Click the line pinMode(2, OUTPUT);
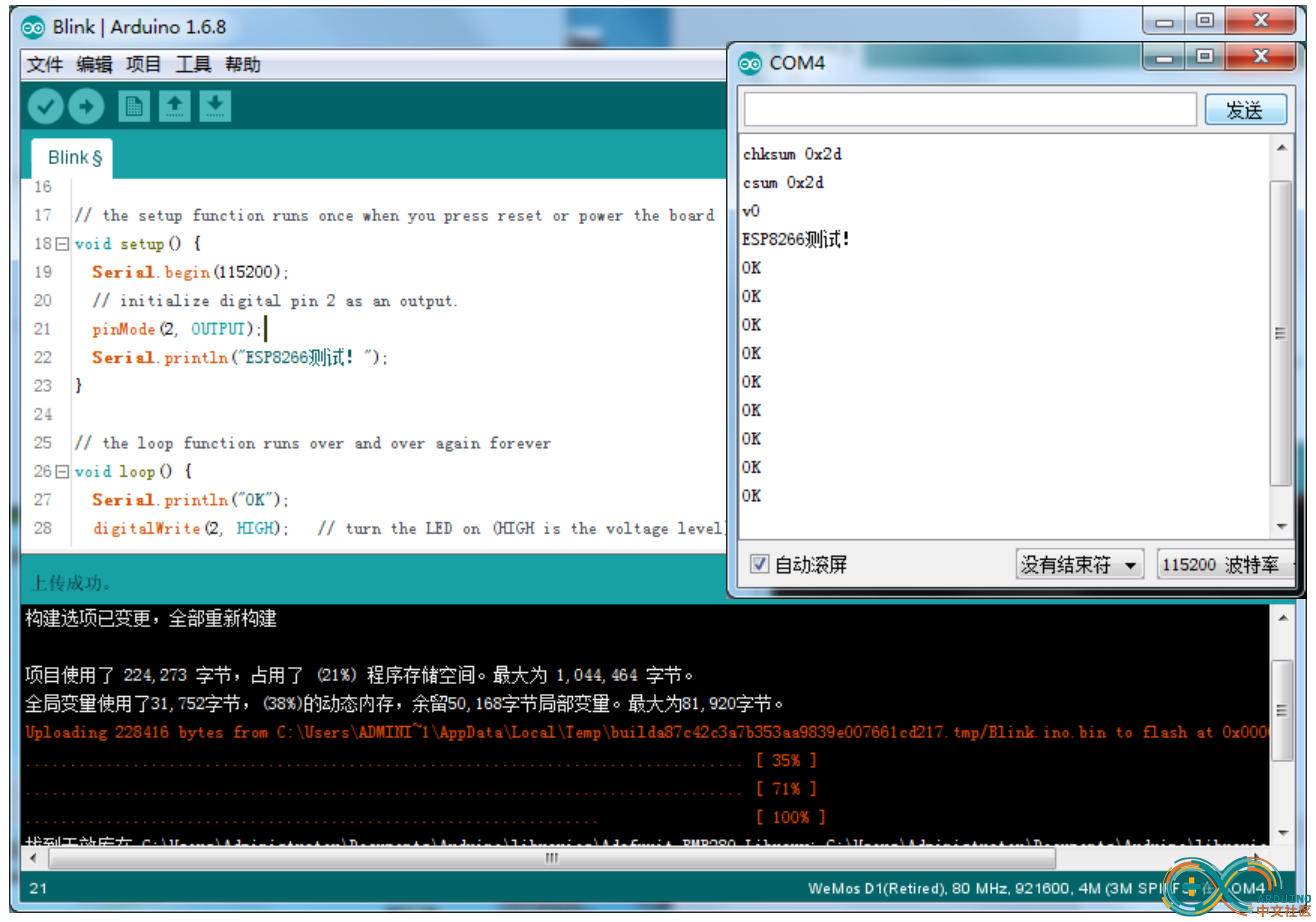Image resolution: width=1316 pixels, height=922 pixels. click(x=177, y=329)
